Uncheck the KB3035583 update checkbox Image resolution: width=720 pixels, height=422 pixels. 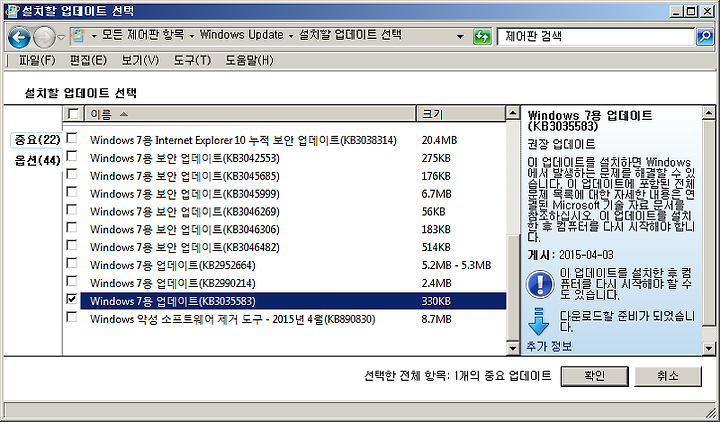(x=72, y=299)
